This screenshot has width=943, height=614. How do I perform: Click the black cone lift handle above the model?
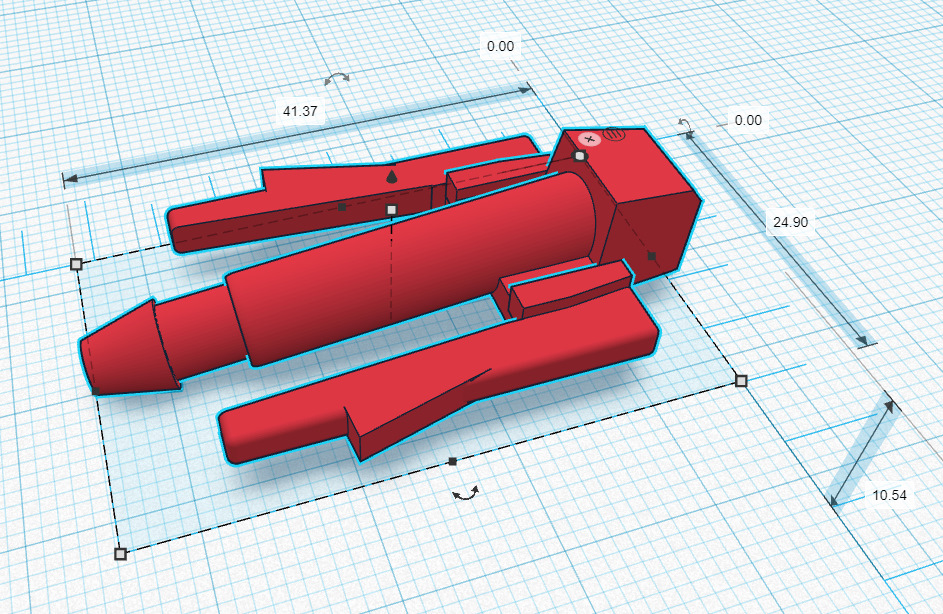(x=392, y=176)
